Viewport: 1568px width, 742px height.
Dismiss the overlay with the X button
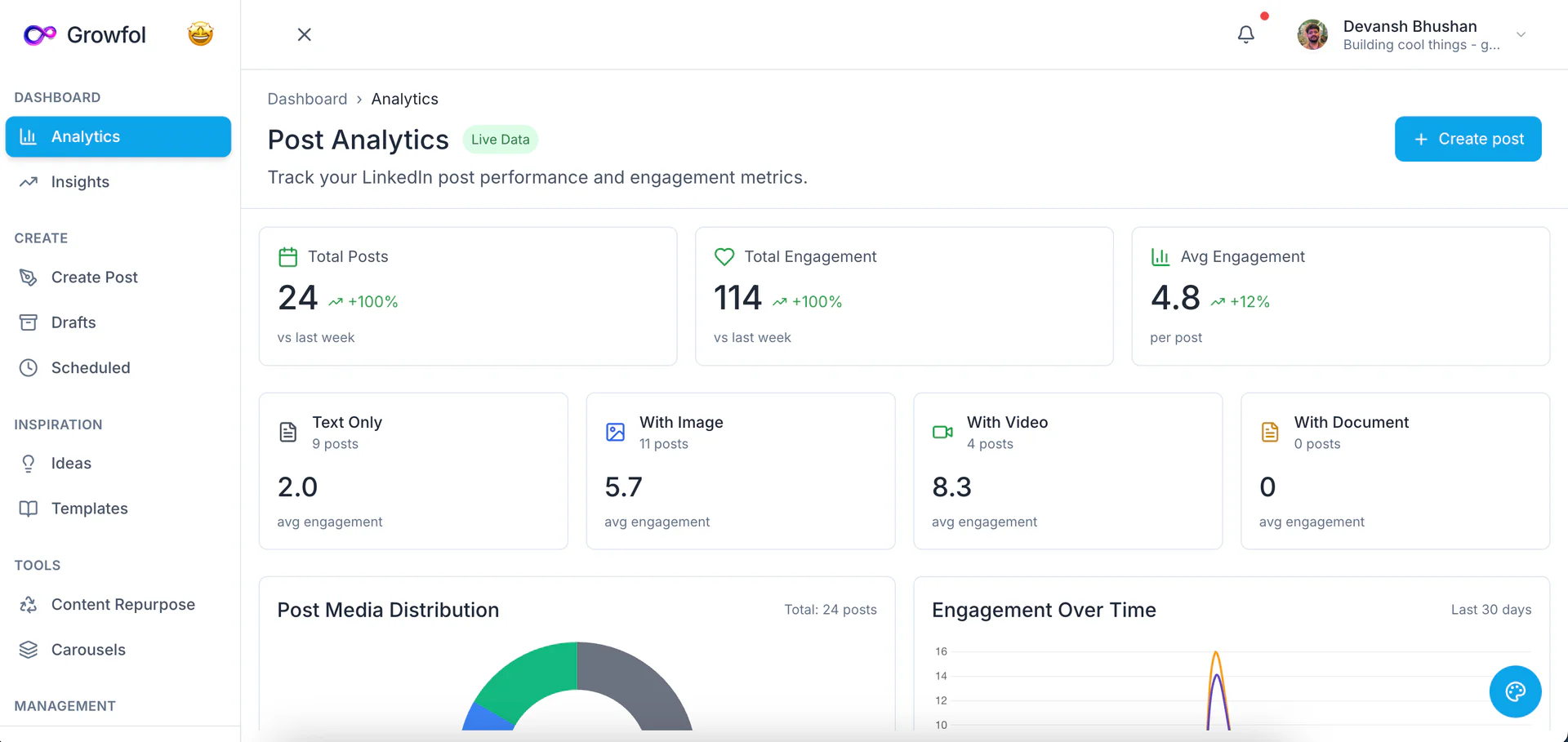(x=304, y=34)
